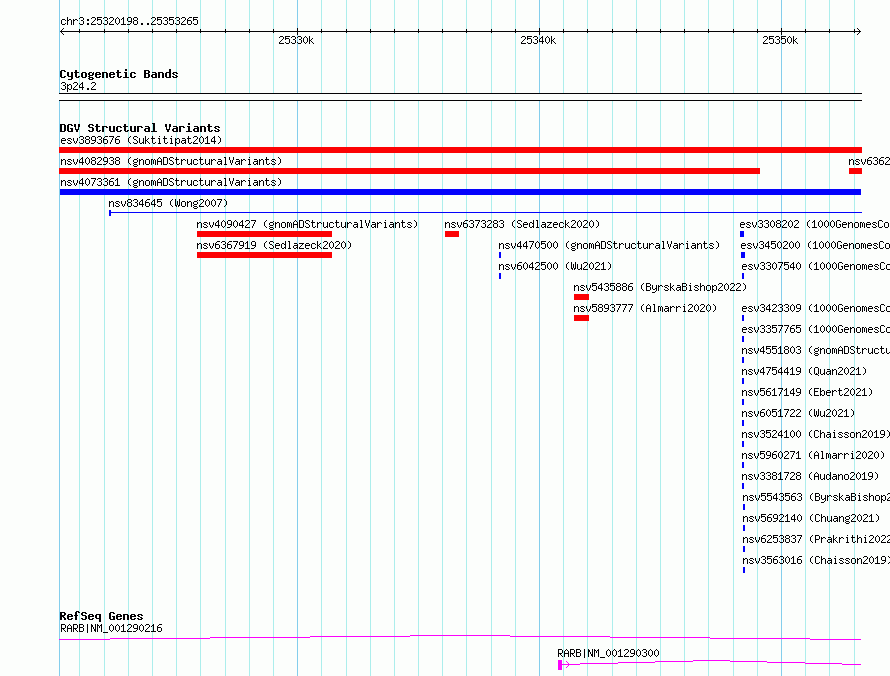This screenshot has height=676, width=890.
Task: Select the blue nsv4073361 variant bar
Action: coord(460,192)
